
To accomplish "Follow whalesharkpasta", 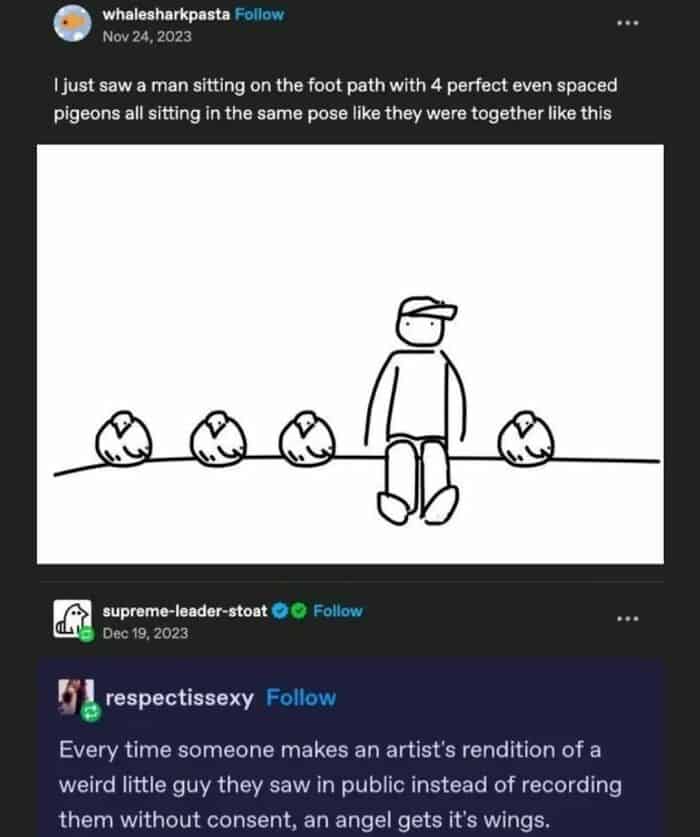I will [259, 15].
